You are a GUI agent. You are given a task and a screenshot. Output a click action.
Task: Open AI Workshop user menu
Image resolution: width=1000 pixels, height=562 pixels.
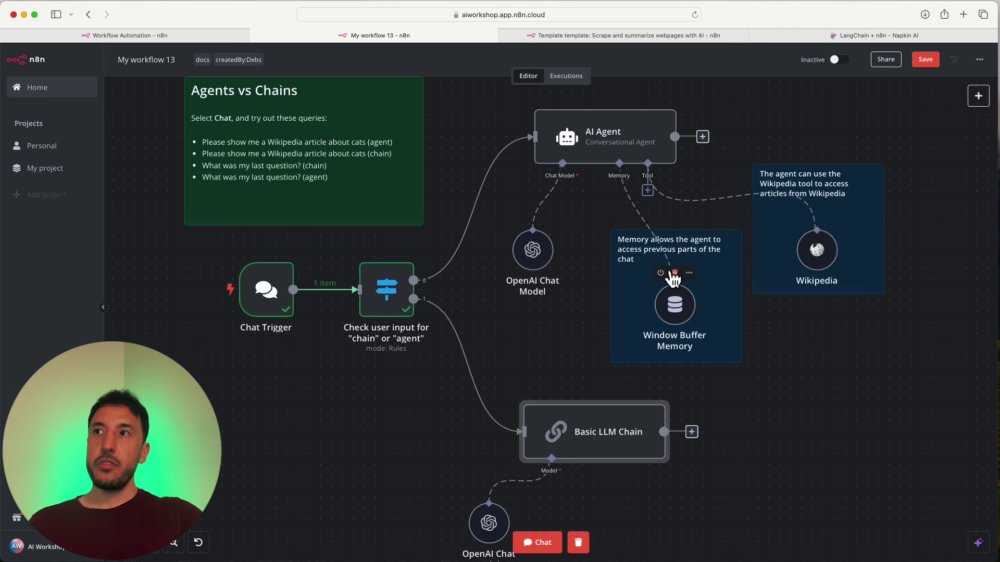(37, 546)
